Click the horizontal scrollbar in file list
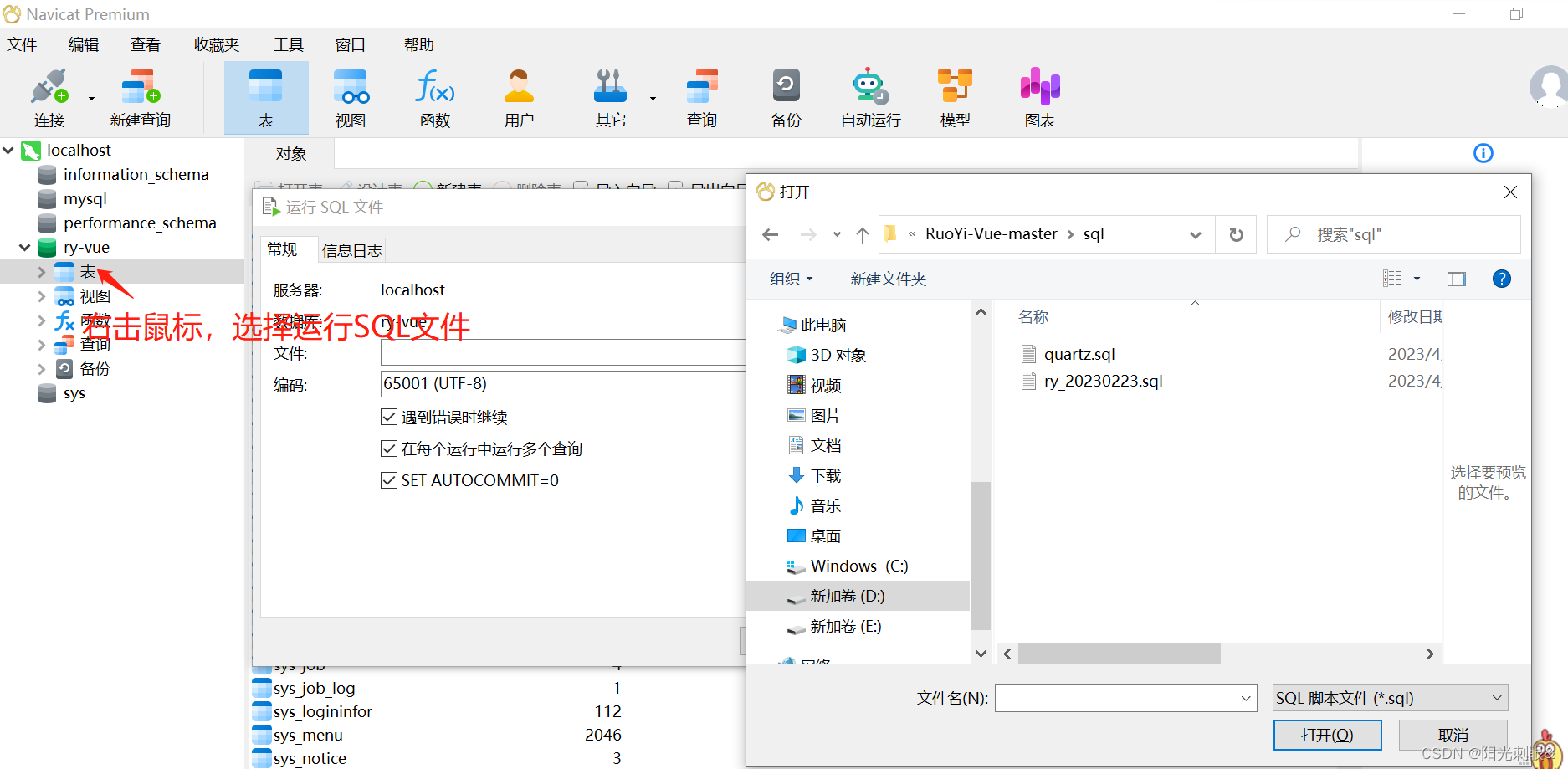Viewport: 1568px width, 769px height. [1120, 654]
